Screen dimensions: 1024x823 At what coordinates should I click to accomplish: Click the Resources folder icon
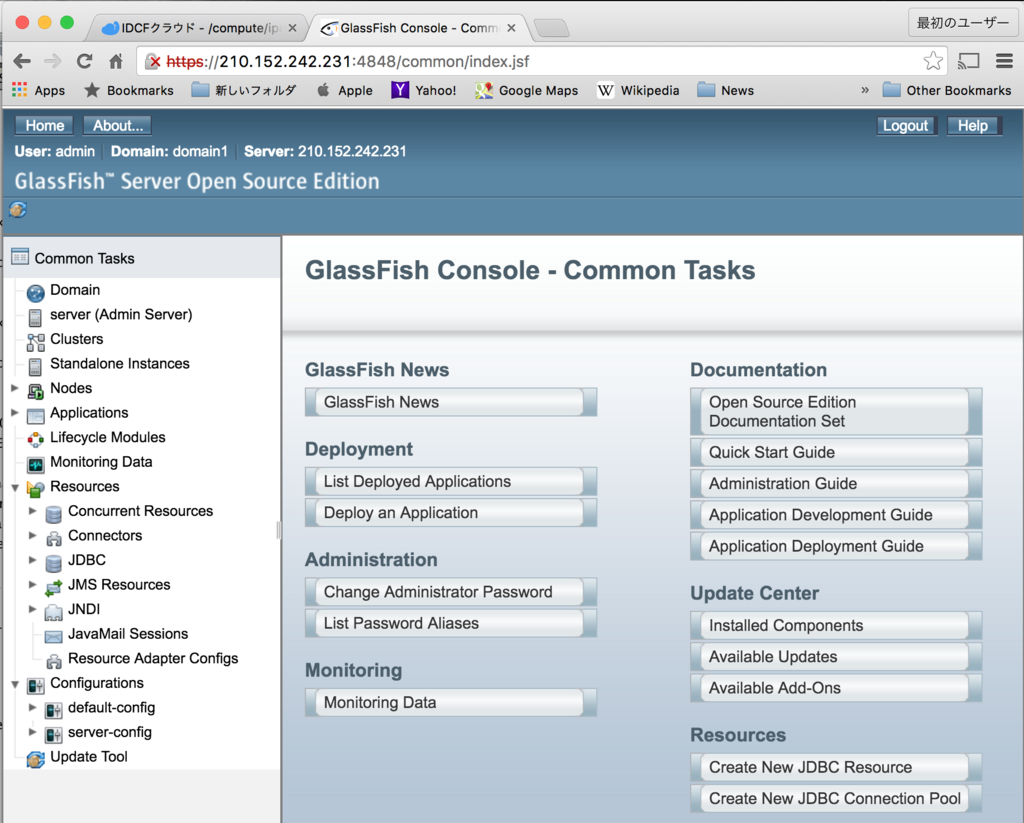[35, 489]
